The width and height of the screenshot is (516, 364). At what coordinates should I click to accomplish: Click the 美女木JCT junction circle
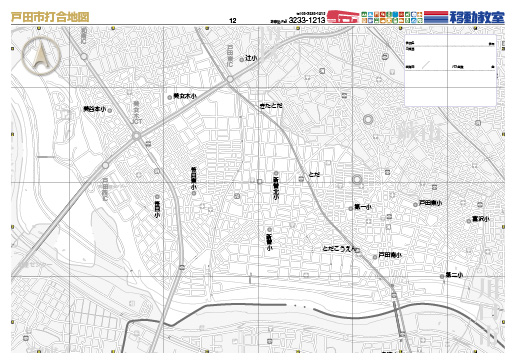click(136, 136)
